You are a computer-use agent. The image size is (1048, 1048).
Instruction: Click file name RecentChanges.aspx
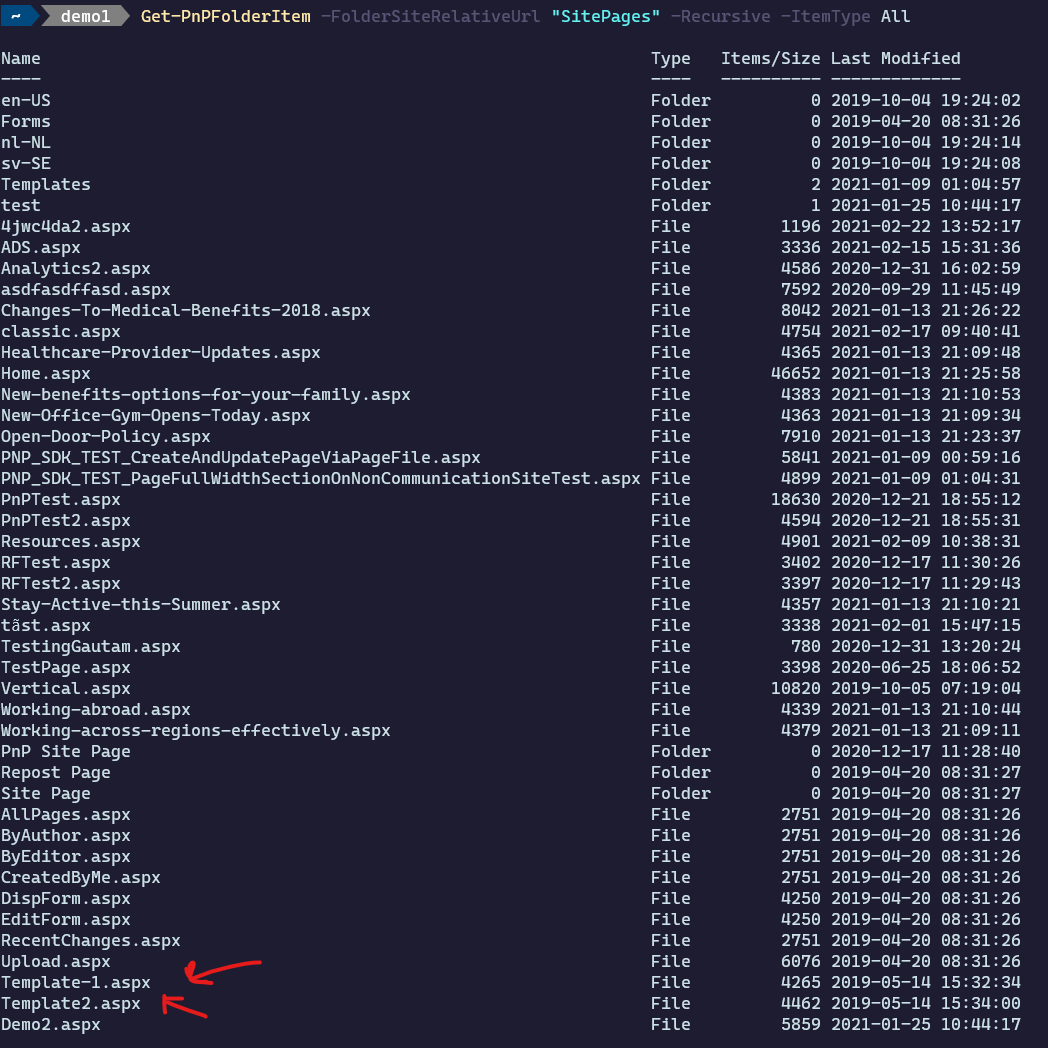pos(91,940)
